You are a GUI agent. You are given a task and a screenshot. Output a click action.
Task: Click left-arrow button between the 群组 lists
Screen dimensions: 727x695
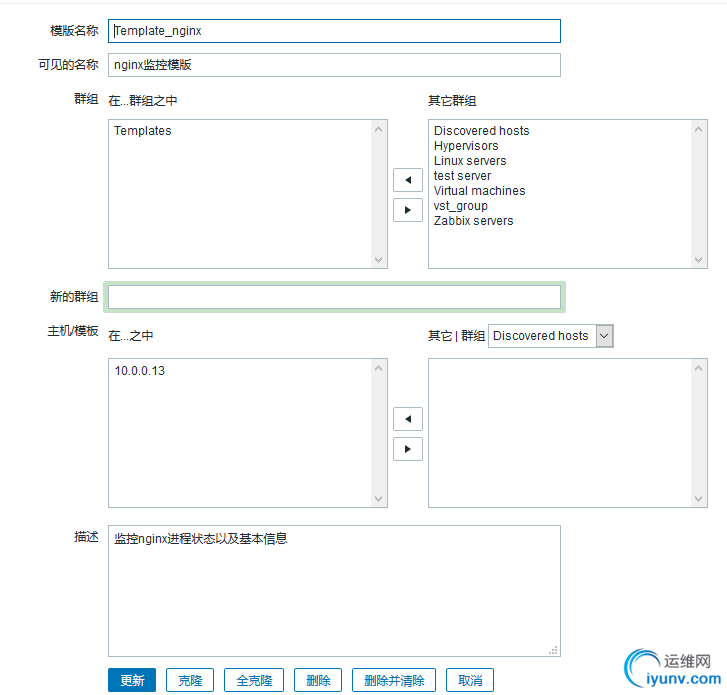(x=408, y=180)
